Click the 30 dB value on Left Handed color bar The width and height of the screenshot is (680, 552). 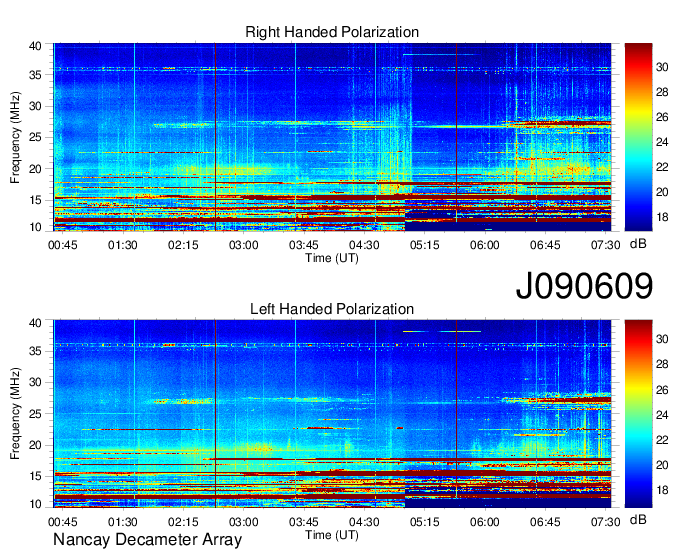(x=662, y=339)
